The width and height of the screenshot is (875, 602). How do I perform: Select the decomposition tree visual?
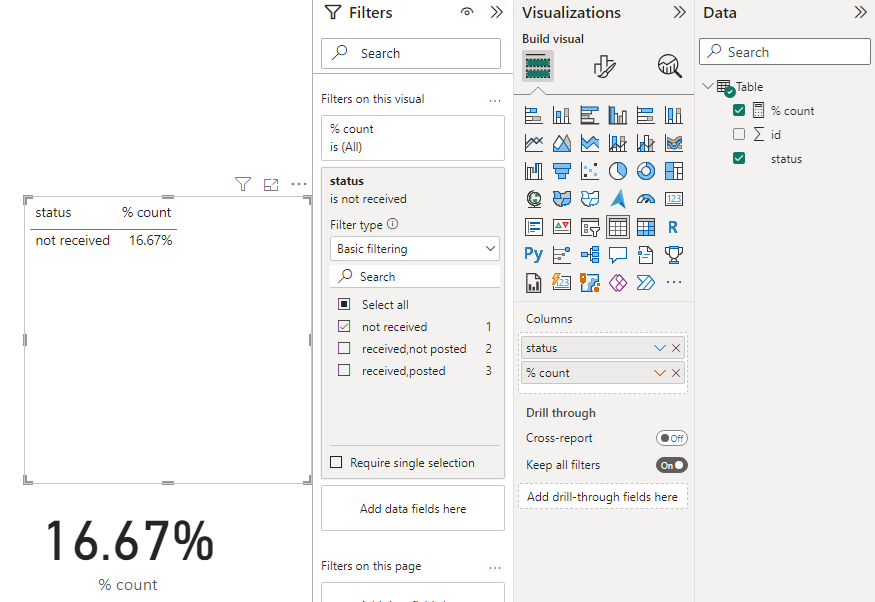point(590,255)
